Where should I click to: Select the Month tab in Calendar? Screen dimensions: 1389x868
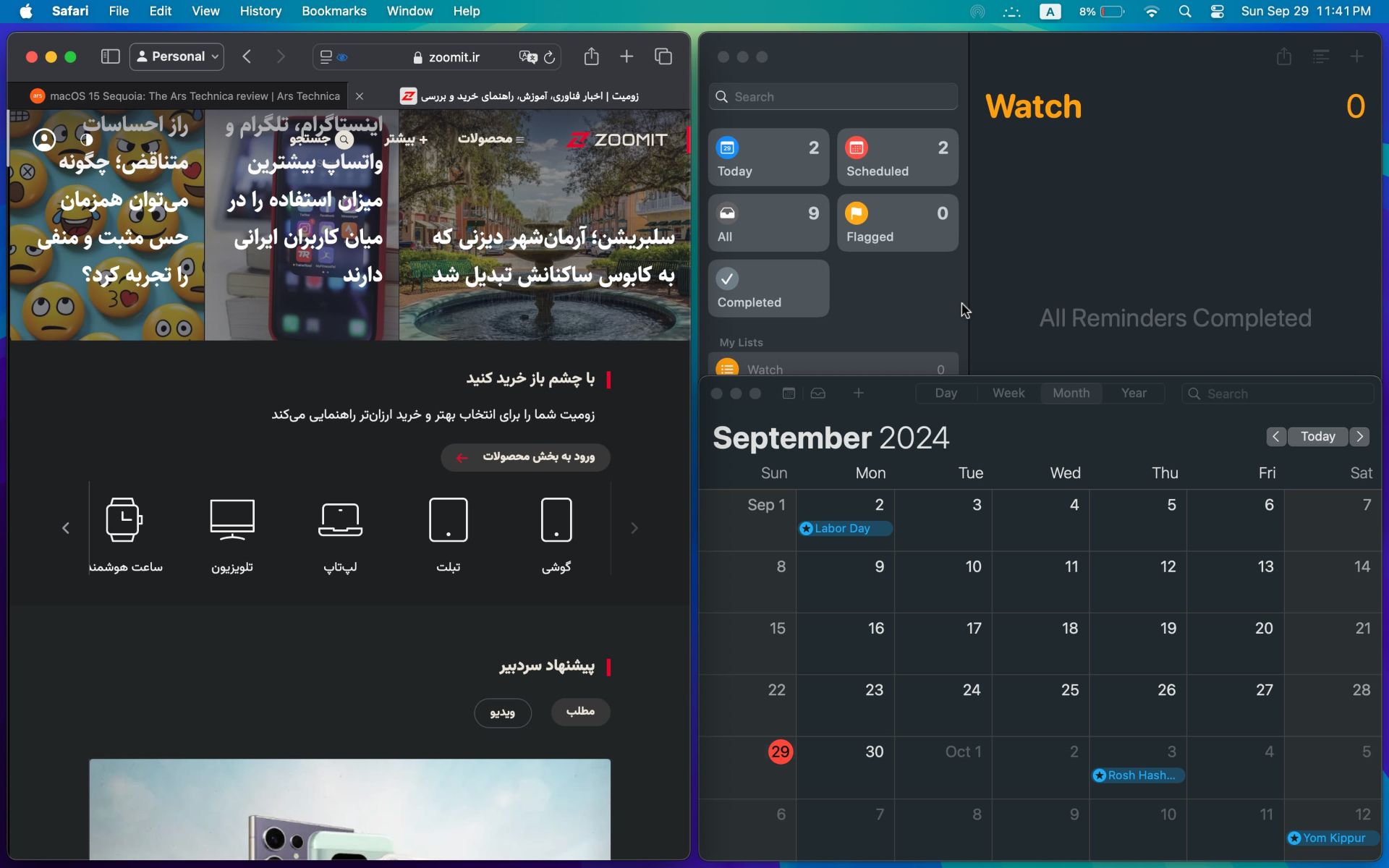pyautogui.click(x=1071, y=393)
